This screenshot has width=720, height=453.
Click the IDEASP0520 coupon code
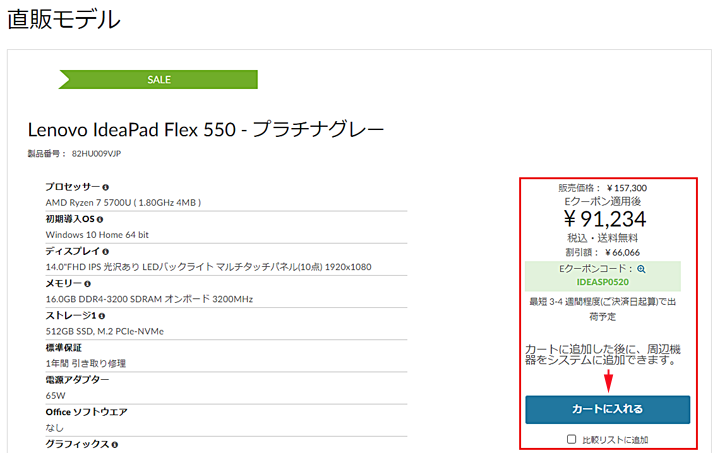click(x=603, y=282)
